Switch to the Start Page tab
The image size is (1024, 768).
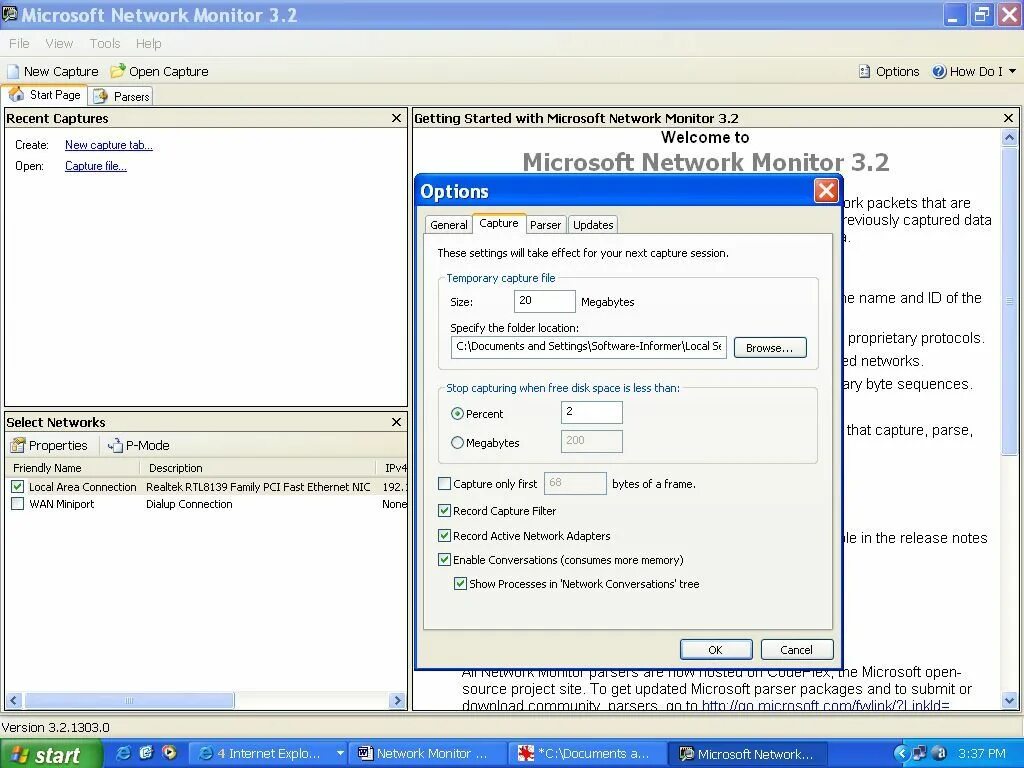[44, 95]
